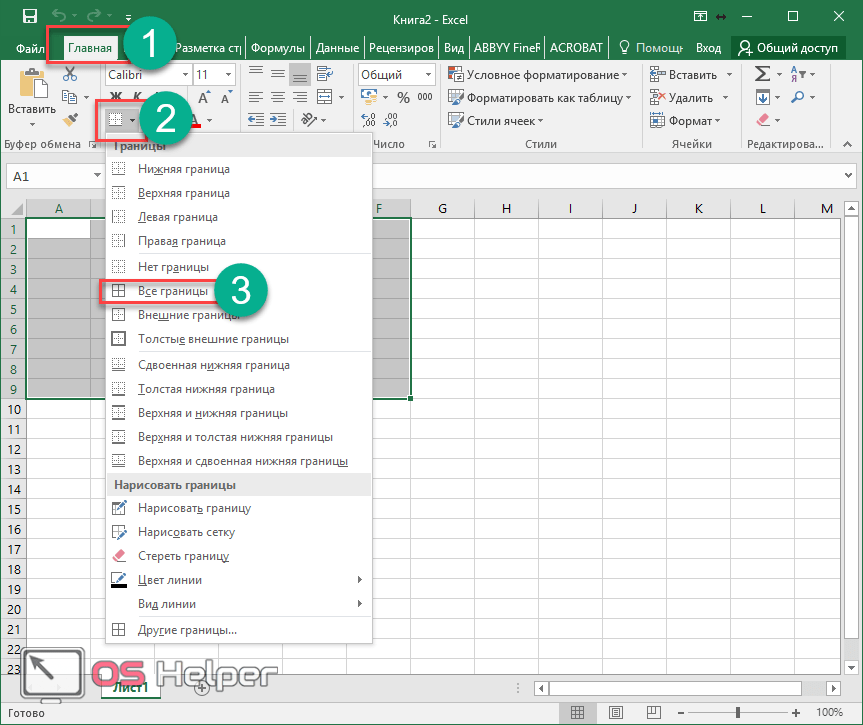Click the percent style icon
863x725 pixels.
(403, 98)
